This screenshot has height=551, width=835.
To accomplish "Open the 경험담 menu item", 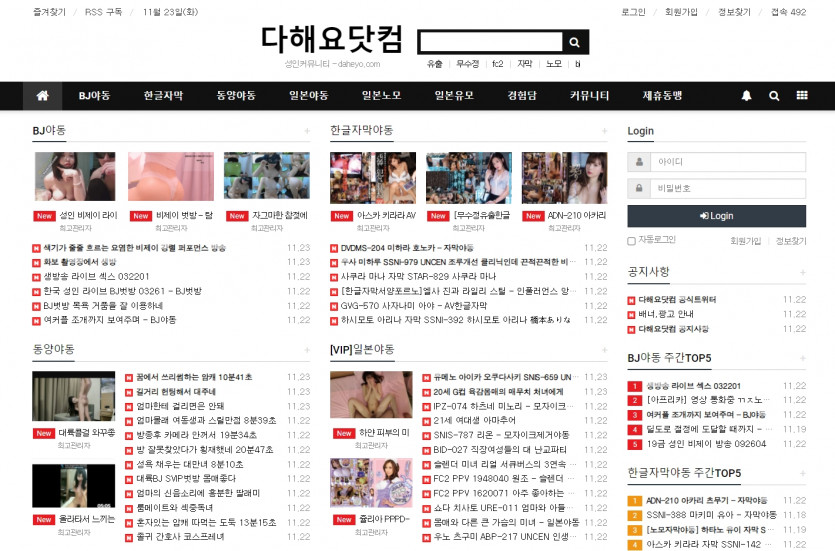I will [x=523, y=96].
